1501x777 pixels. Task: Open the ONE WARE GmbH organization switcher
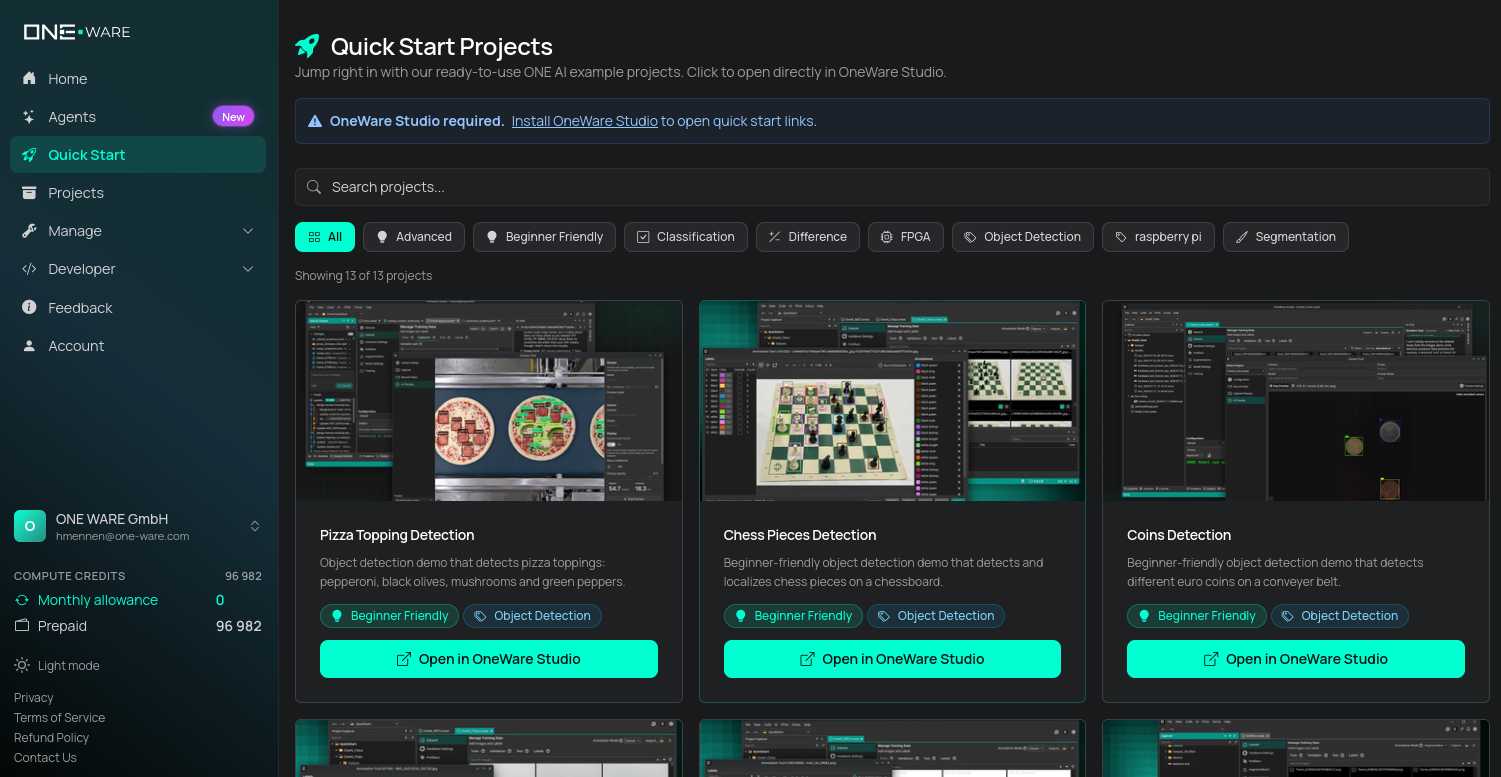(138, 526)
